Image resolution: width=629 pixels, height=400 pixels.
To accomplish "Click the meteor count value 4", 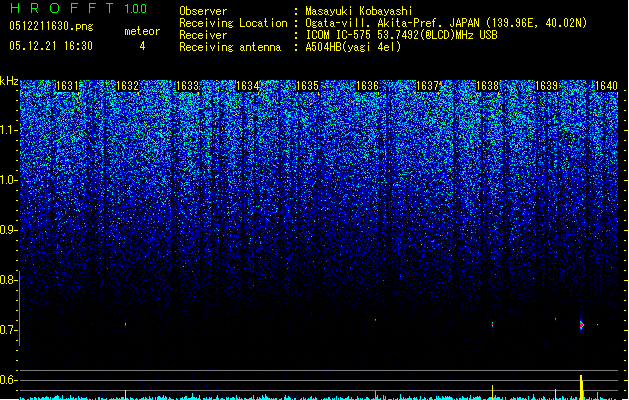I will [142, 46].
